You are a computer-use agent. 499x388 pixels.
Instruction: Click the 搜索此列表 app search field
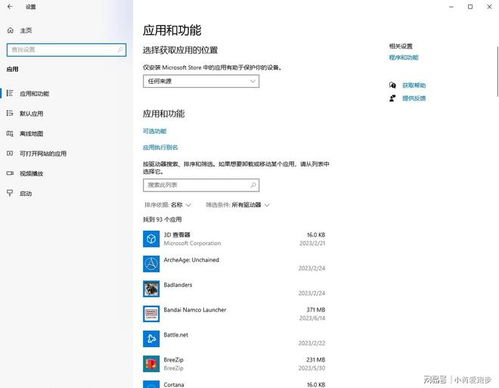(x=201, y=185)
